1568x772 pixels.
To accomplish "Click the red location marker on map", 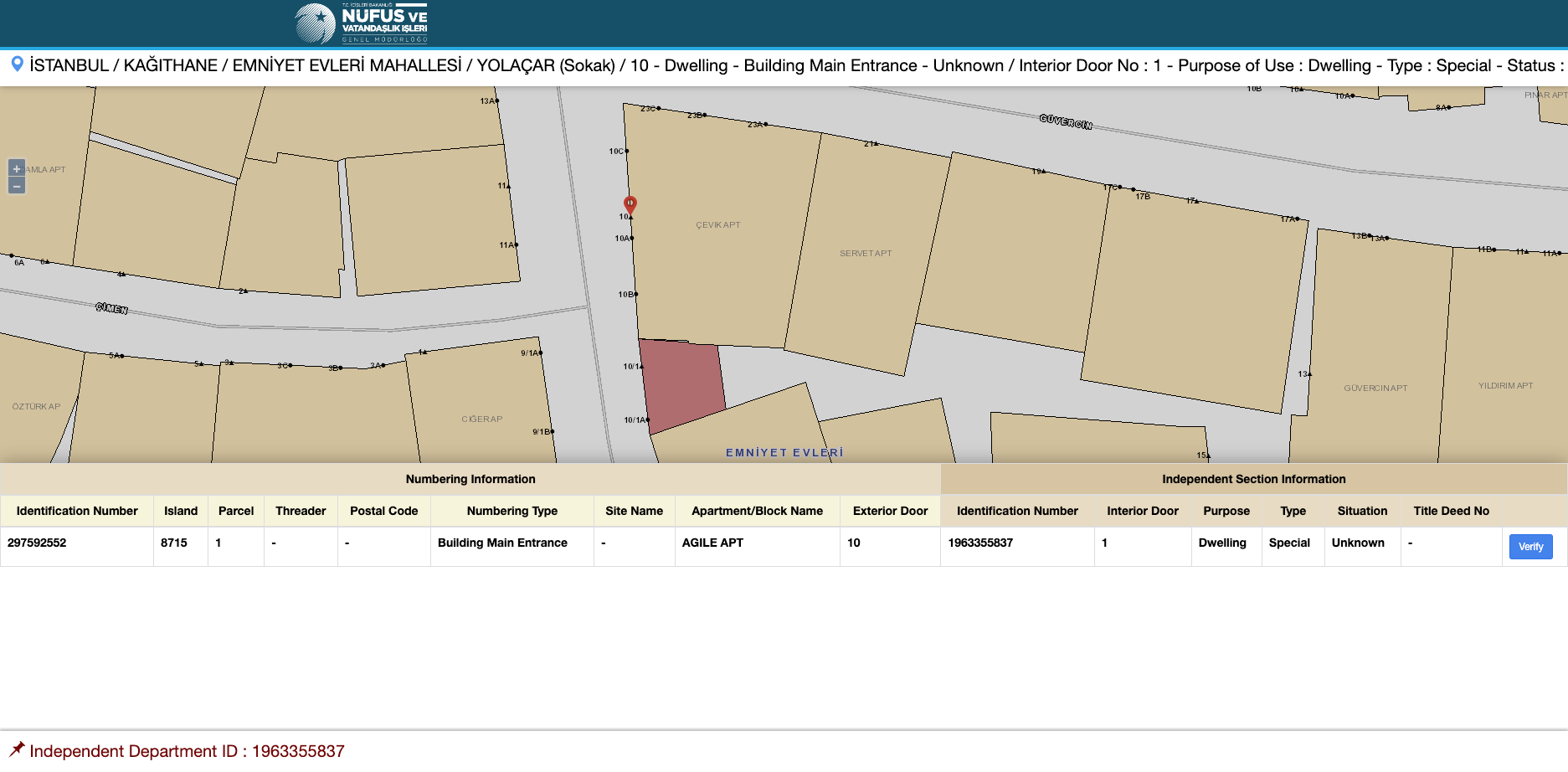I will coord(630,204).
